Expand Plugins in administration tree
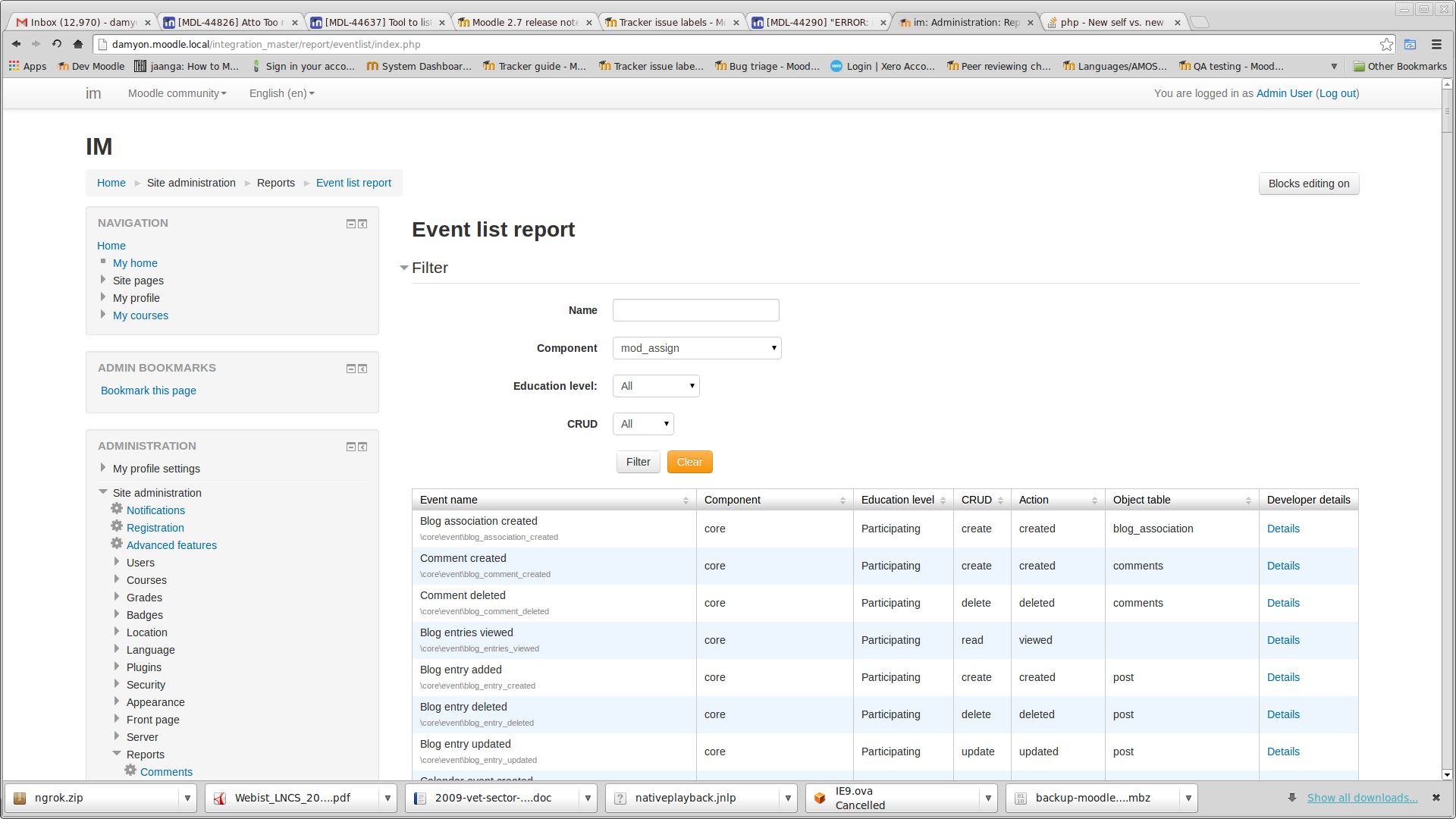 pyautogui.click(x=117, y=667)
